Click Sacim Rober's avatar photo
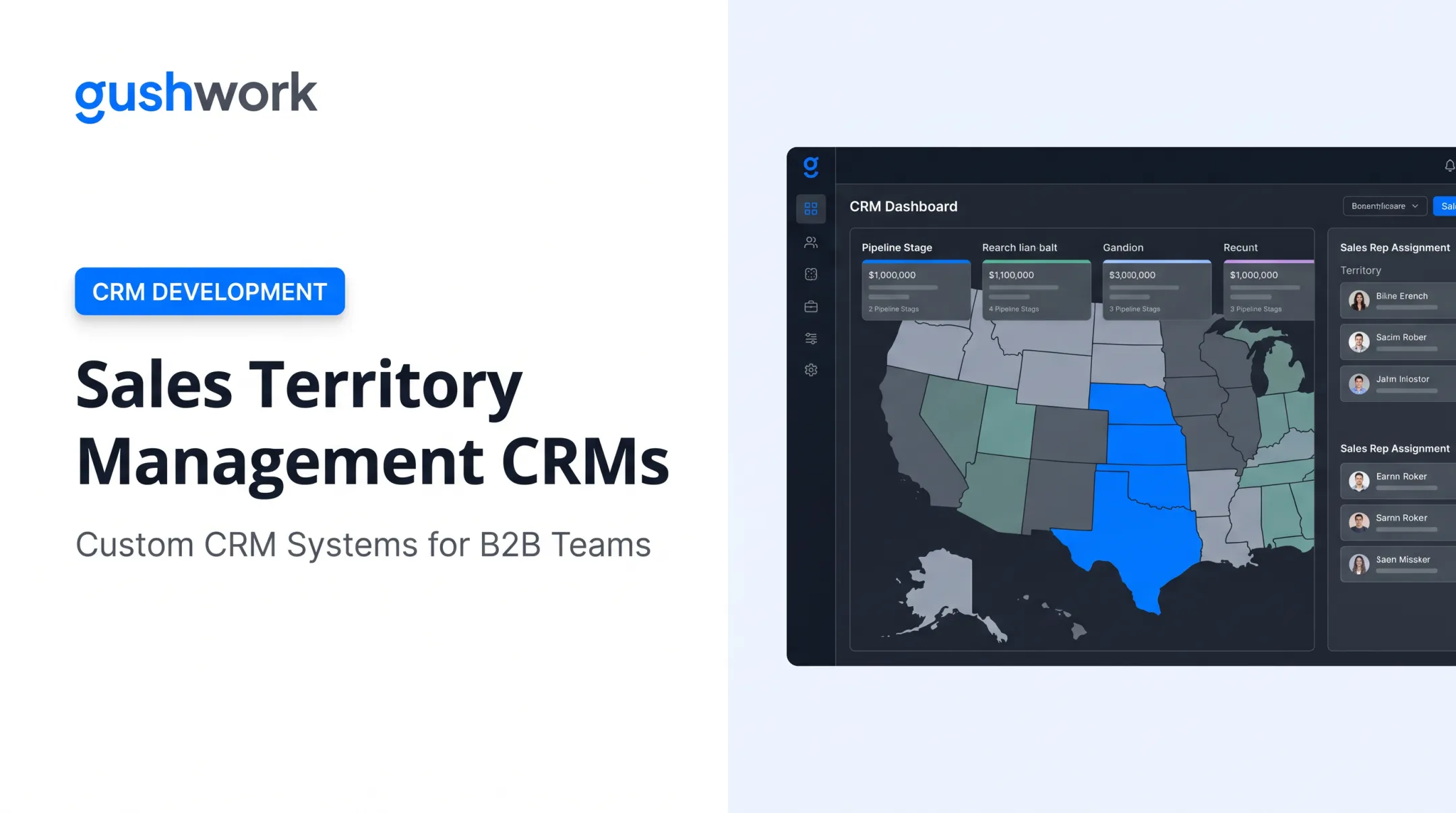Image resolution: width=1456 pixels, height=813 pixels. click(1359, 342)
